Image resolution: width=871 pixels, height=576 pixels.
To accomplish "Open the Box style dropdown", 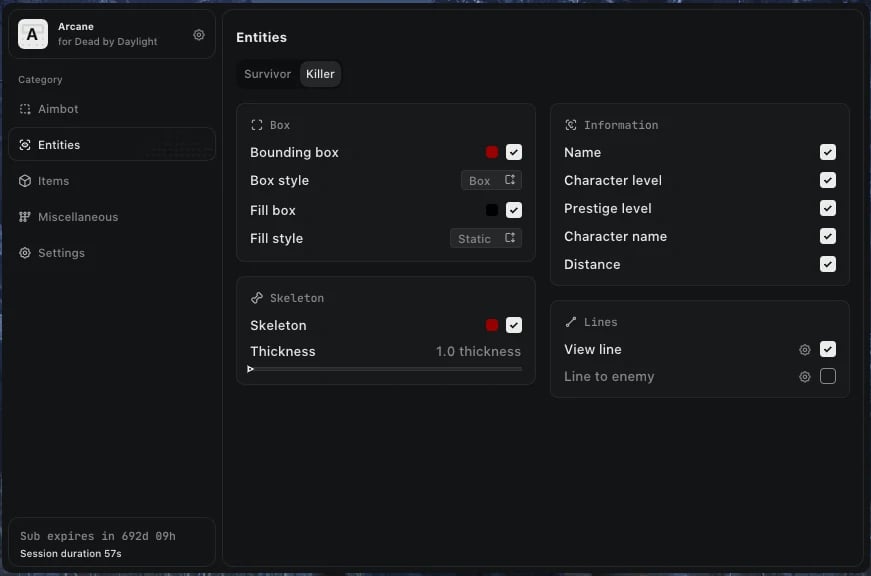I will point(491,181).
